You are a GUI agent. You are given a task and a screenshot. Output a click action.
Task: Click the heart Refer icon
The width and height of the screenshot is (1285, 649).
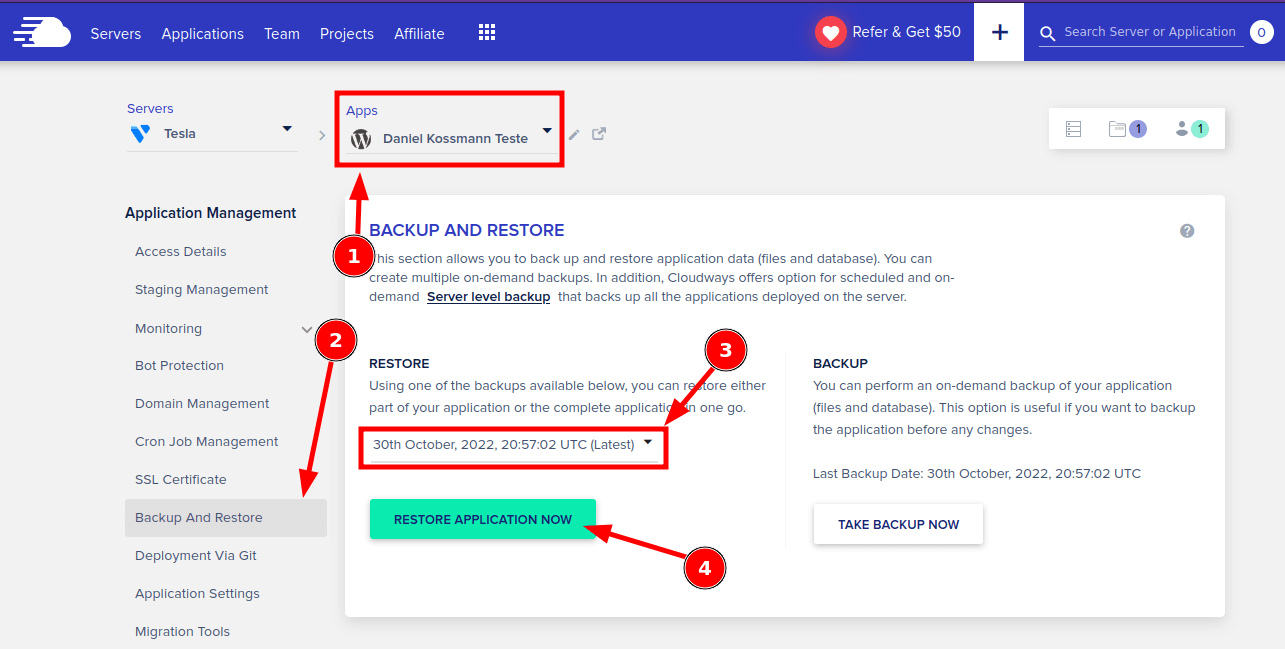click(x=830, y=32)
